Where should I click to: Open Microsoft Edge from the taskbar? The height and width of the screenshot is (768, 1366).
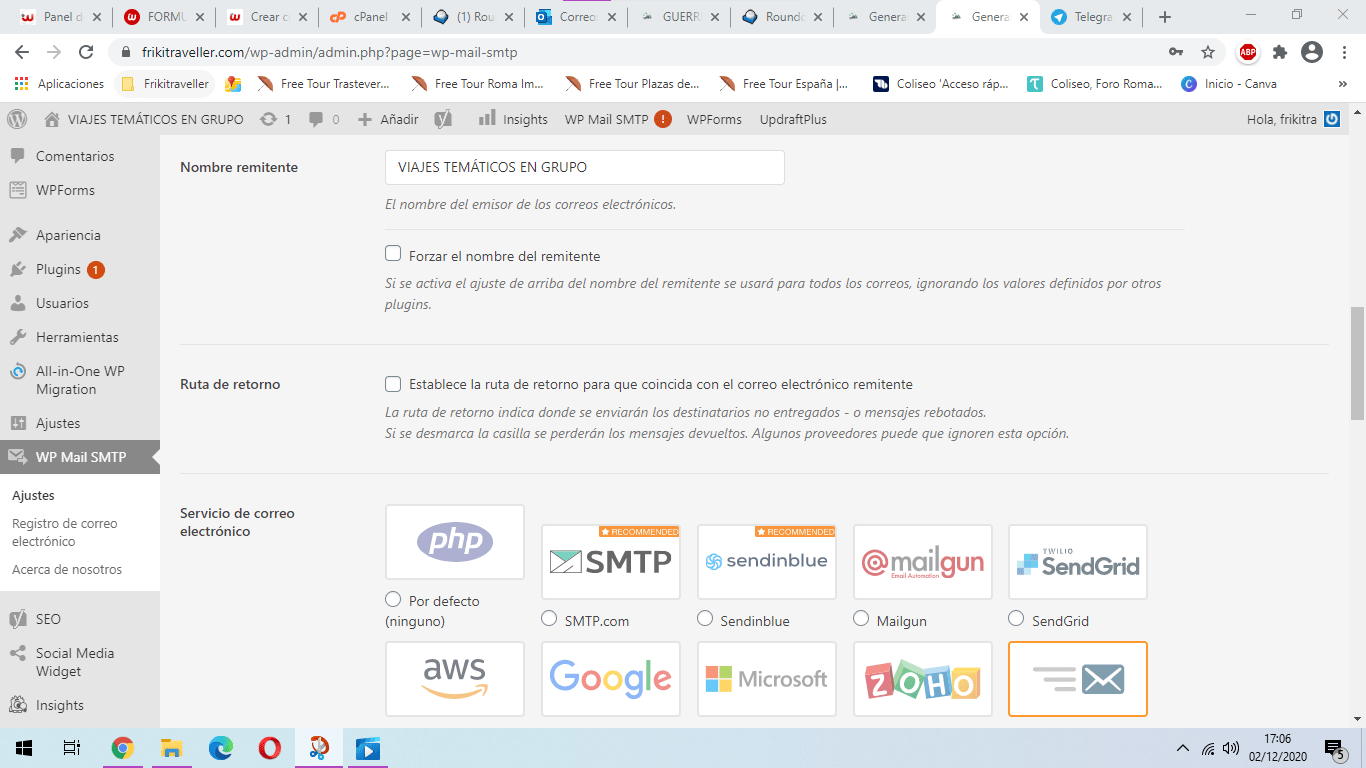(221, 748)
